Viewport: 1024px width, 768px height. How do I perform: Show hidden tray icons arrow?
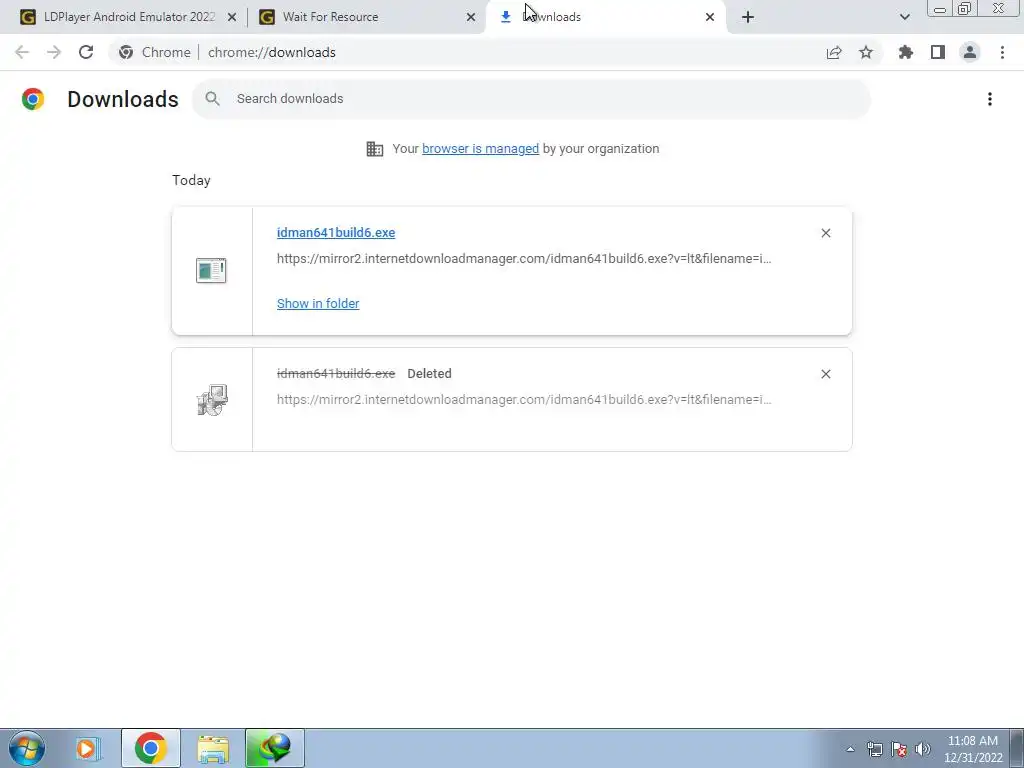click(x=850, y=749)
